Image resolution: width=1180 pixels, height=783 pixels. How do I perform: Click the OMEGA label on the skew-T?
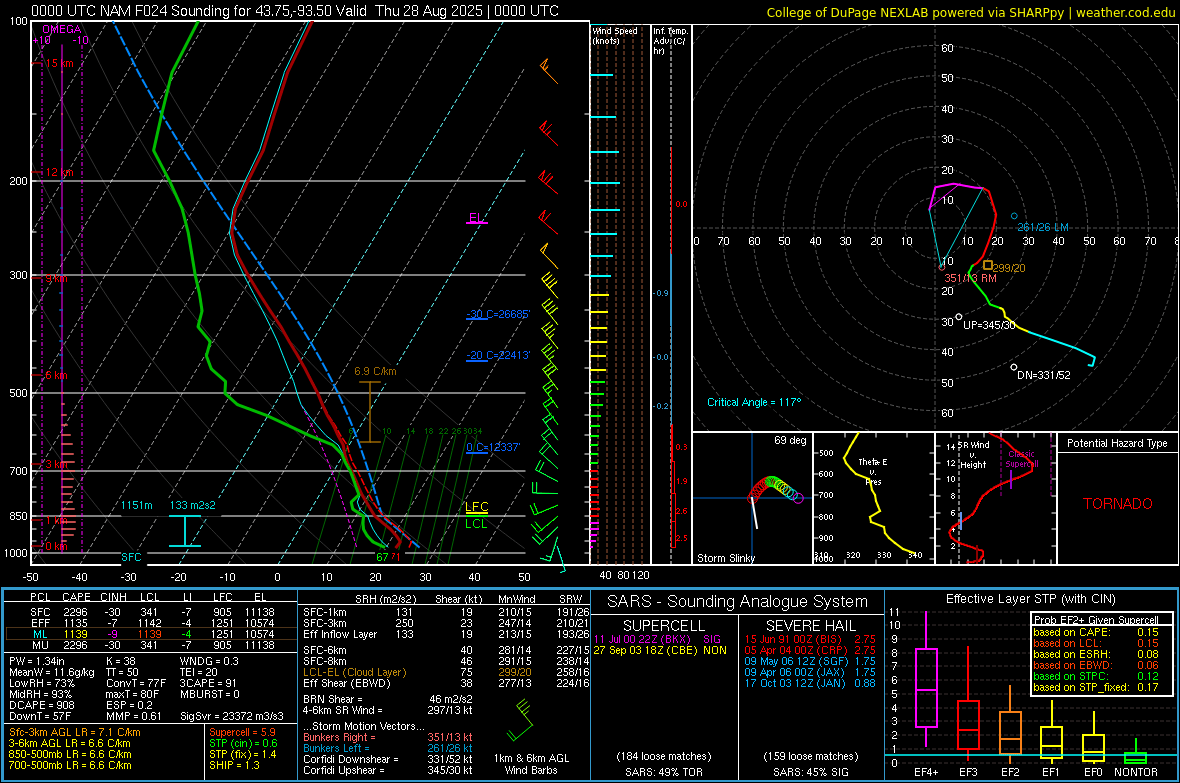[62, 29]
